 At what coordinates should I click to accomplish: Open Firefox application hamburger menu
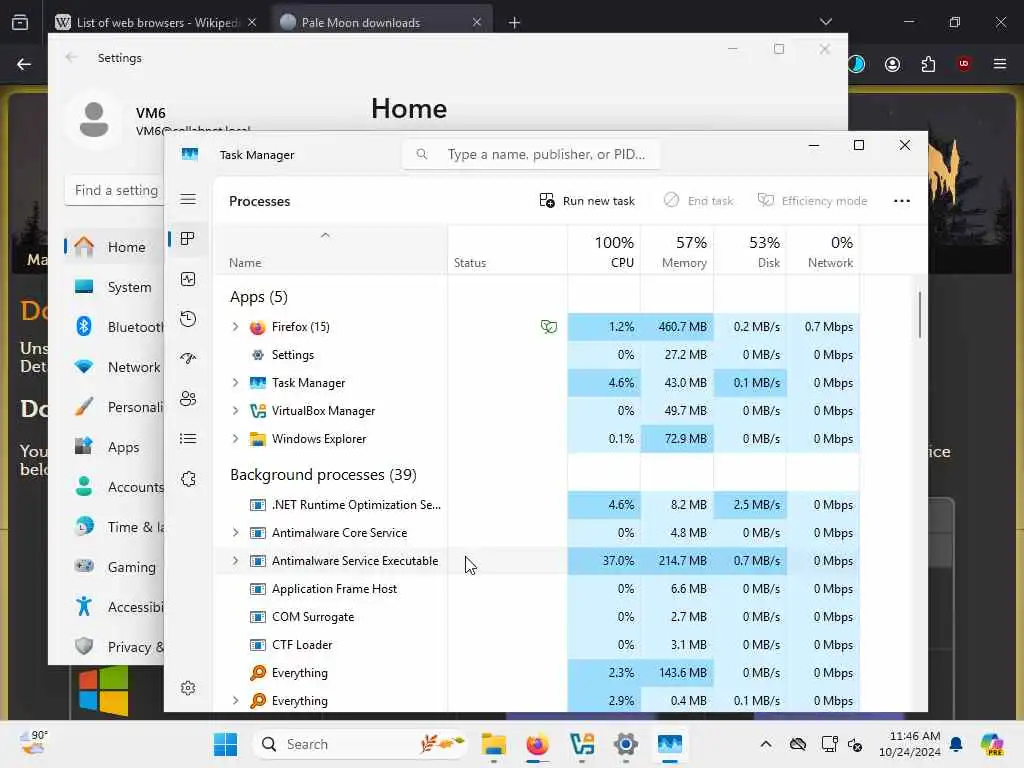(1000, 64)
